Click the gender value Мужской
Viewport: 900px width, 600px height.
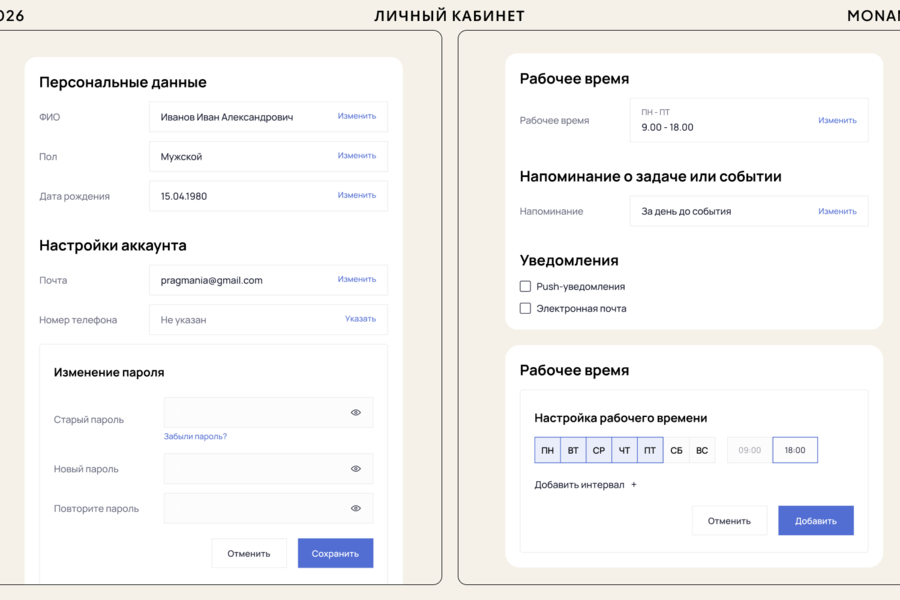click(x=181, y=157)
